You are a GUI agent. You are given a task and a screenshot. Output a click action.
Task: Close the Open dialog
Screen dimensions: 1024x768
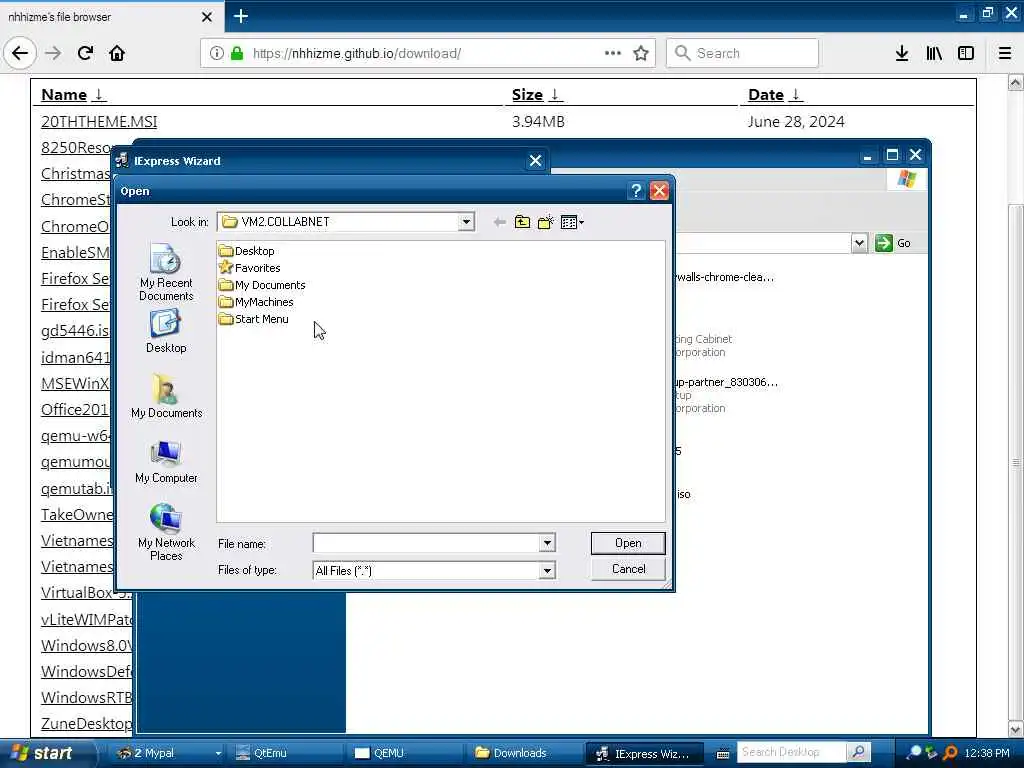click(659, 191)
